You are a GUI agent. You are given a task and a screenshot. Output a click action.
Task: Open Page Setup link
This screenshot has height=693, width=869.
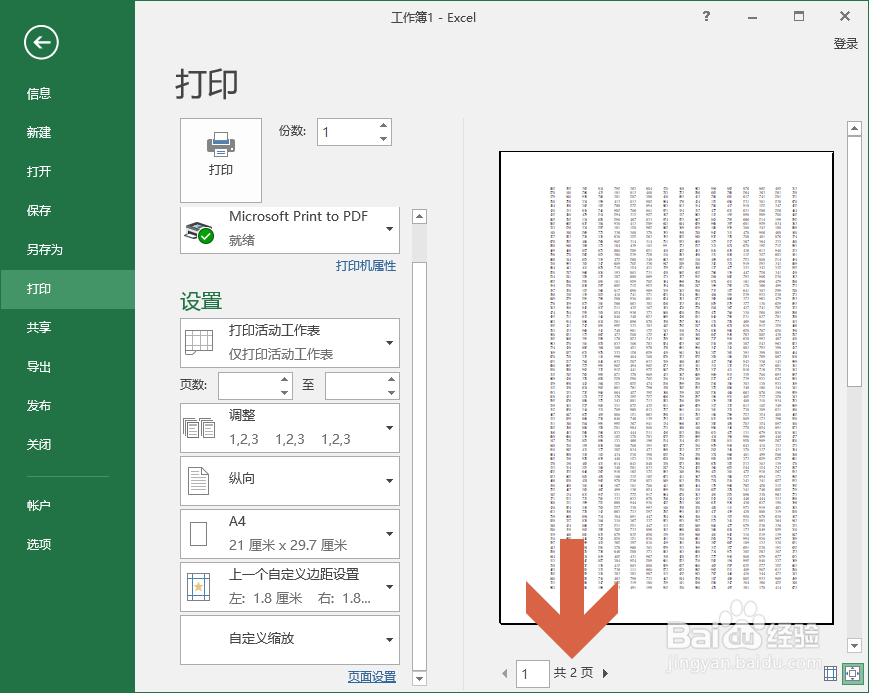pyautogui.click(x=372, y=676)
